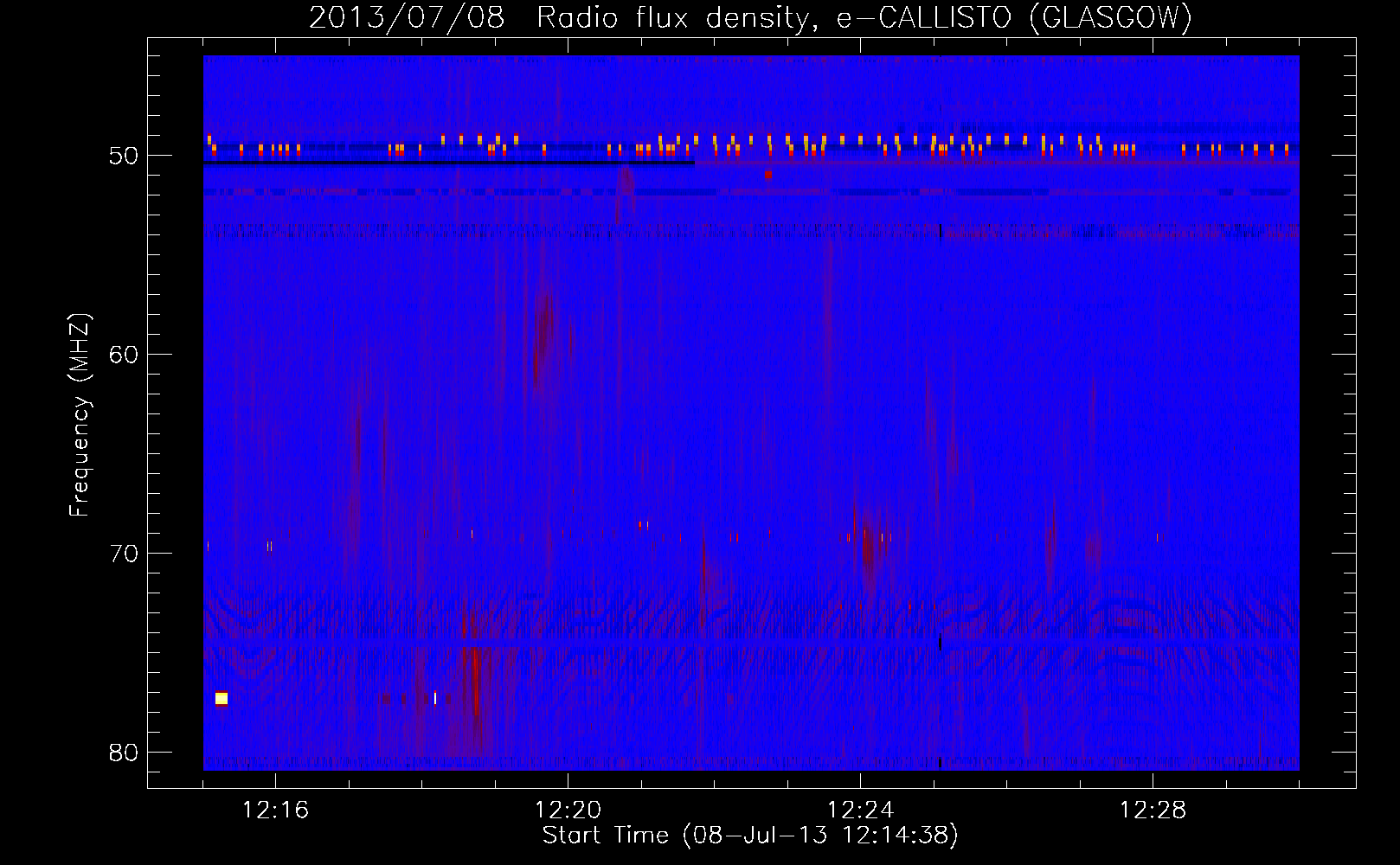Click the 70 frequency tick label
This screenshot has height=865, width=1400.
pos(124,554)
